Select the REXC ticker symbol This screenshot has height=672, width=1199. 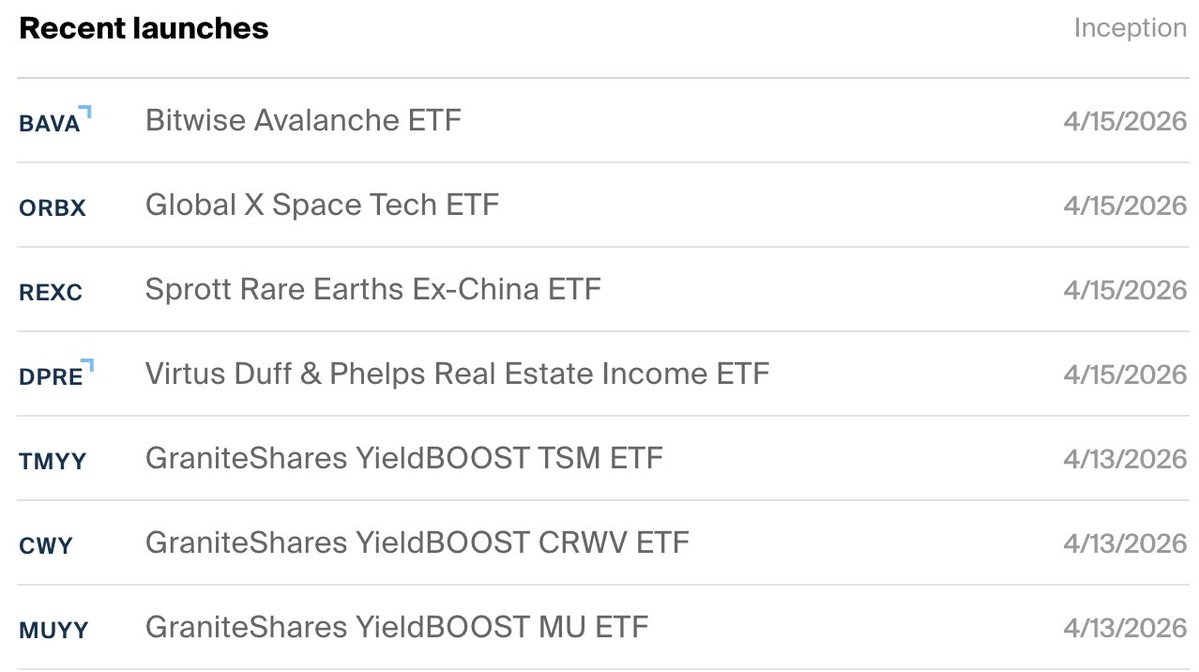[50, 293]
